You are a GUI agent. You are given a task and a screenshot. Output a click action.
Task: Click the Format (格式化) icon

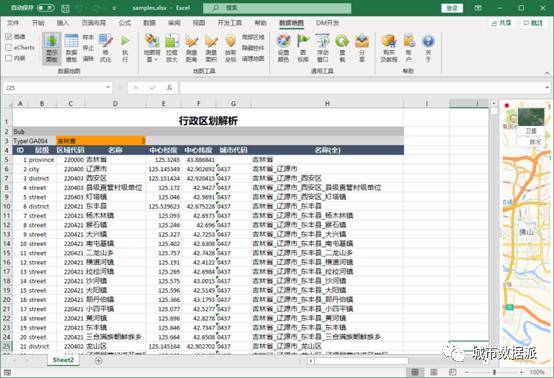105,48
